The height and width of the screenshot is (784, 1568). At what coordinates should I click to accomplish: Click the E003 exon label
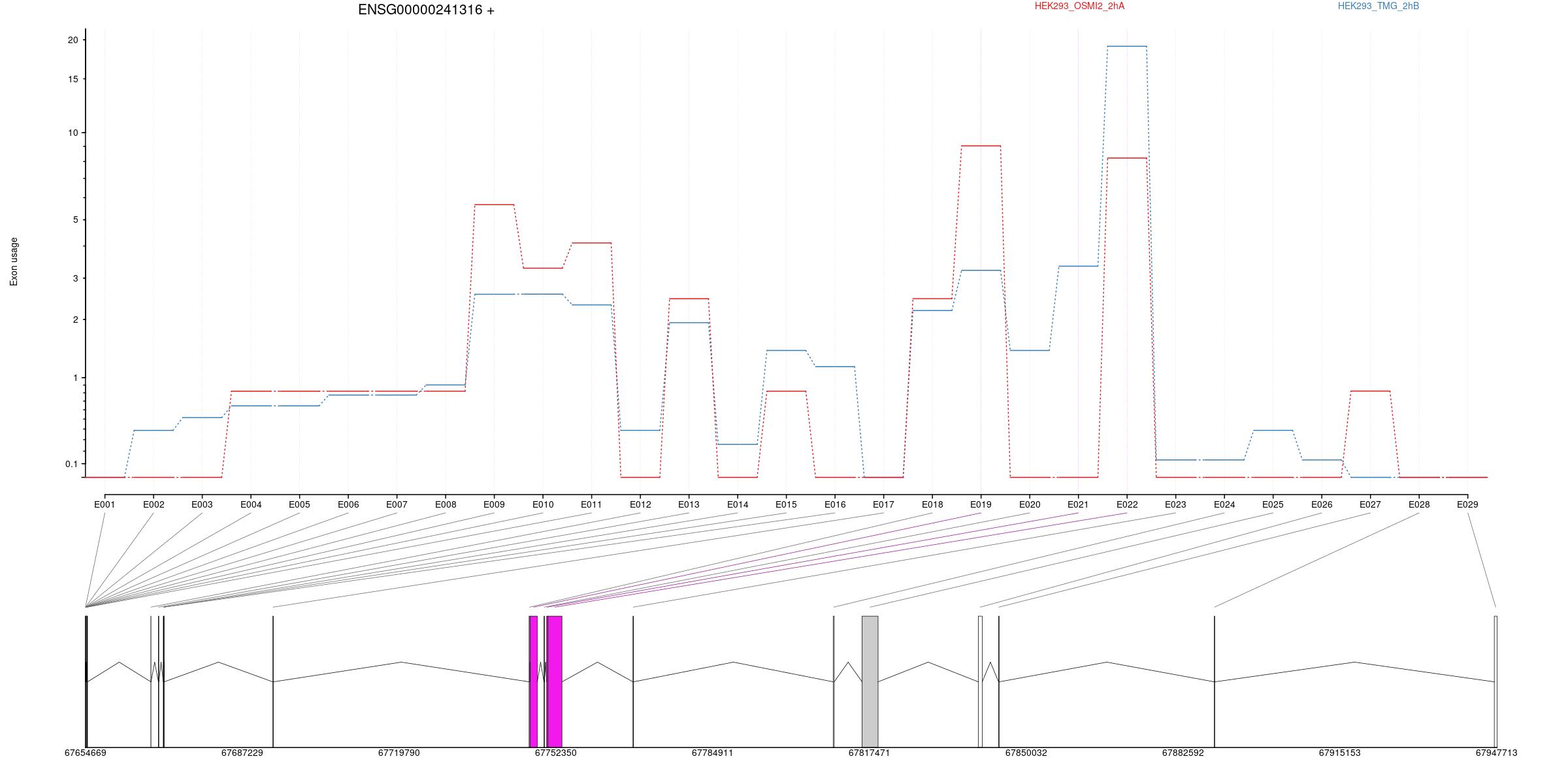click(202, 504)
